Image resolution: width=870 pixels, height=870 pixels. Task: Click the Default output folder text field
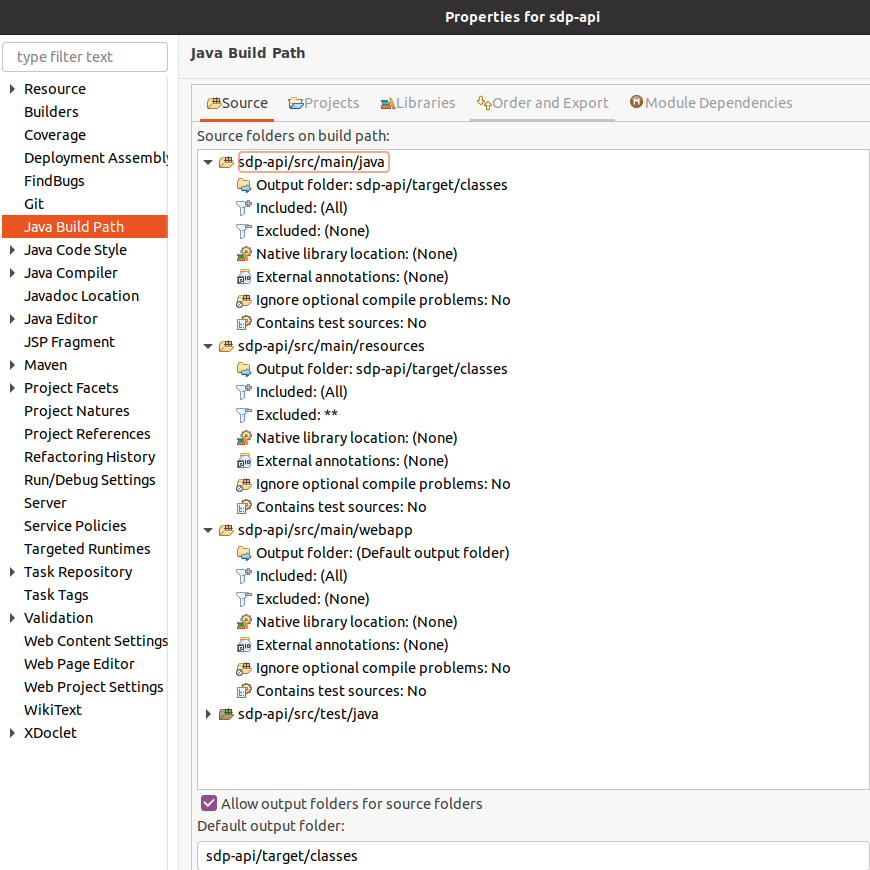coord(533,856)
